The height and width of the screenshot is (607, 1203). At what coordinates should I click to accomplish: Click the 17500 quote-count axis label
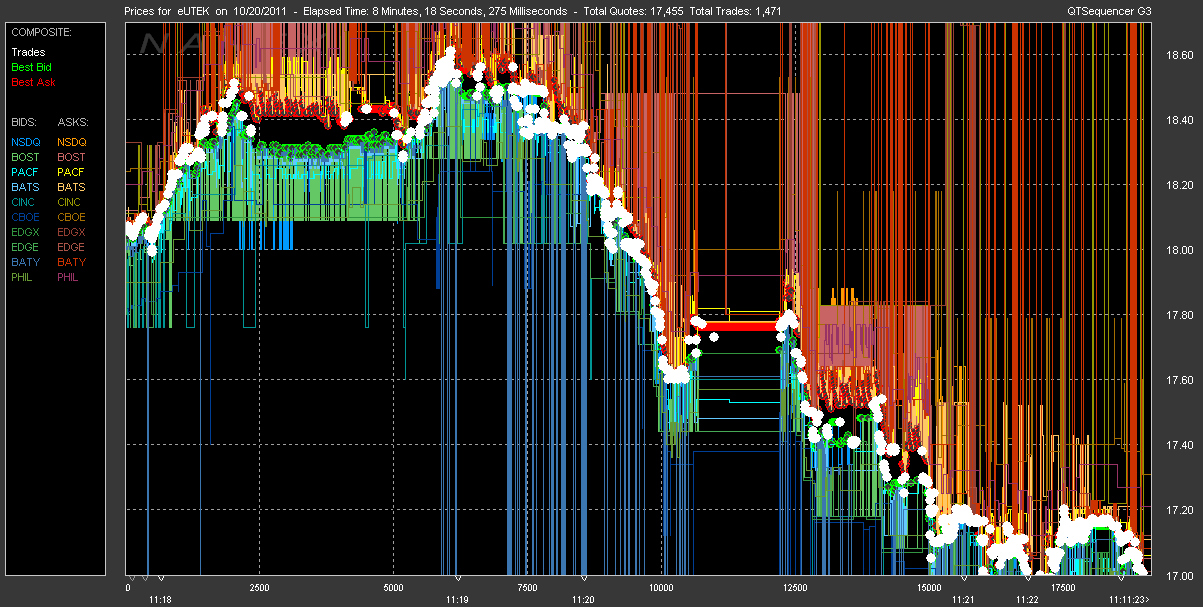[1062, 588]
